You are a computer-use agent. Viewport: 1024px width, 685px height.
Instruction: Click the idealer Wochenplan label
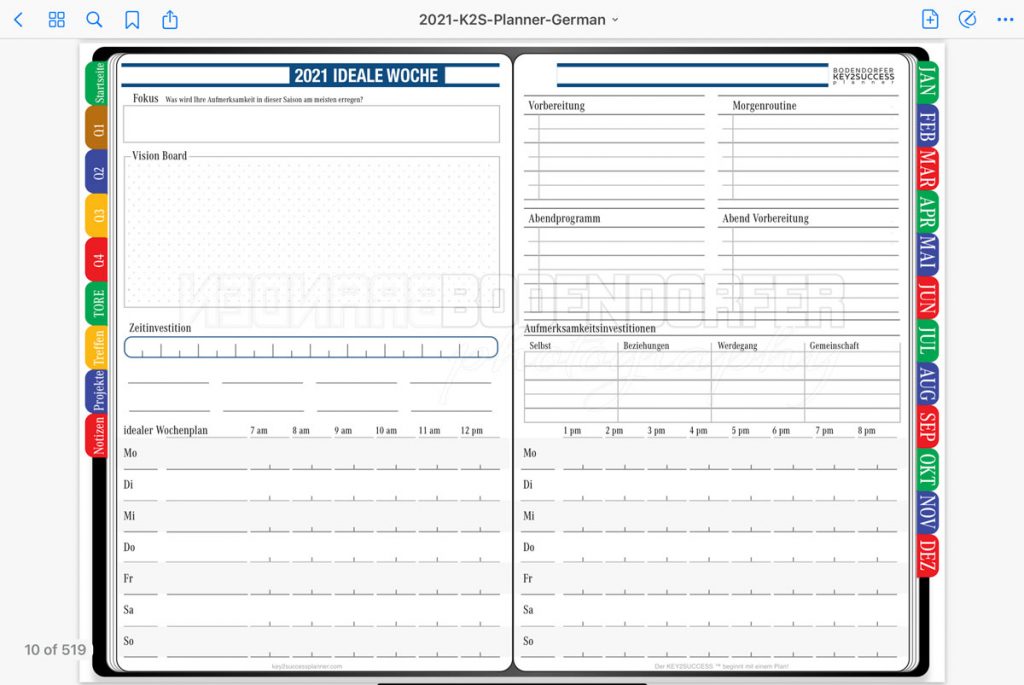(x=165, y=430)
